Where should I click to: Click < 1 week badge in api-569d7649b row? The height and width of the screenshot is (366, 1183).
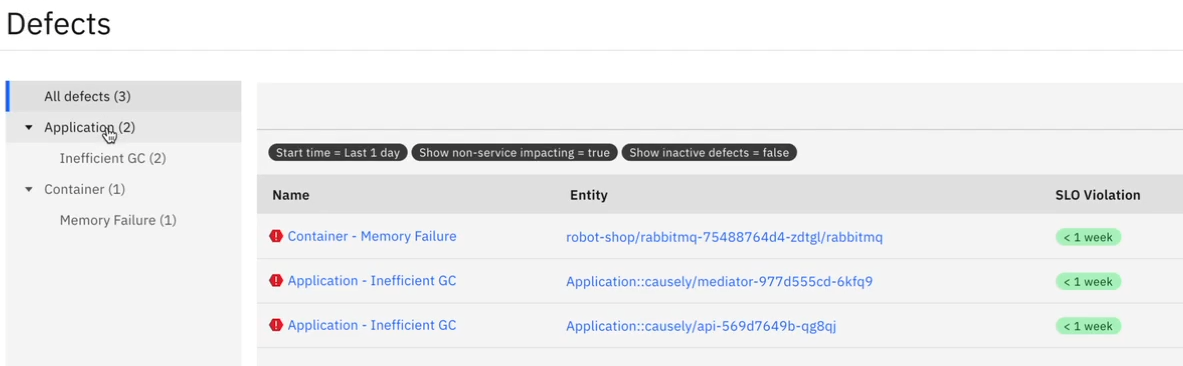pos(1088,326)
